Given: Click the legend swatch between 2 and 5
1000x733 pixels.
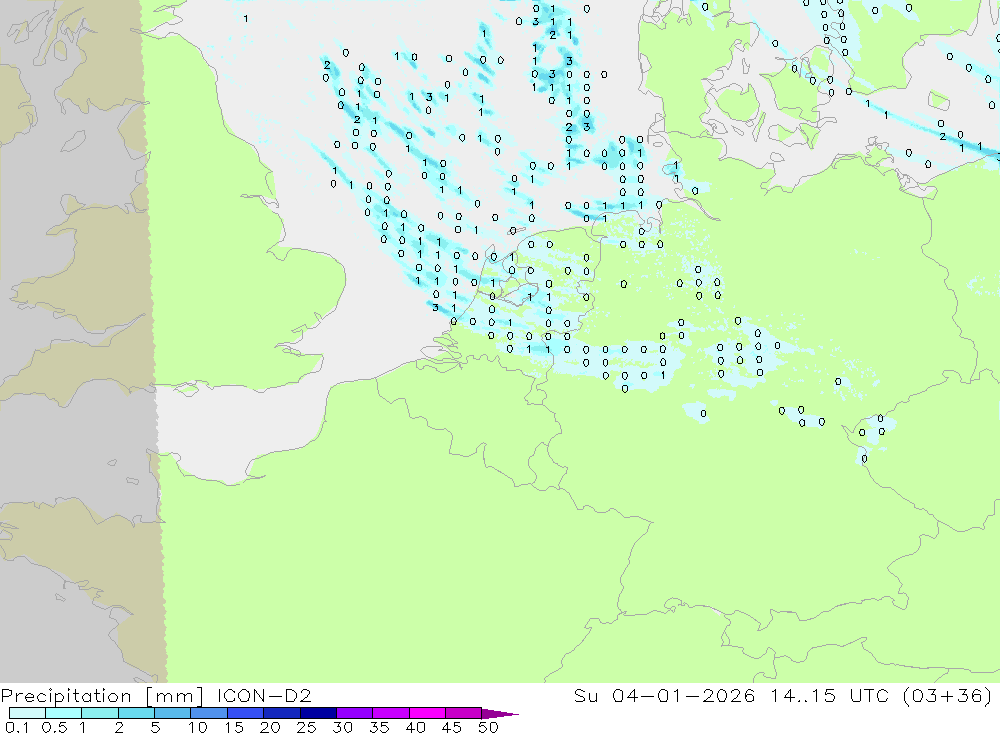Looking at the screenshot, I should (x=136, y=713).
